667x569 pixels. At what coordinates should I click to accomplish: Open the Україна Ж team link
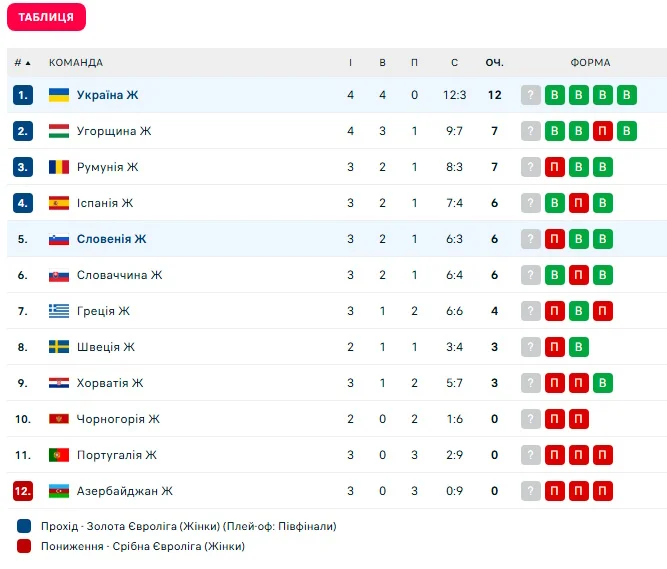(107, 95)
